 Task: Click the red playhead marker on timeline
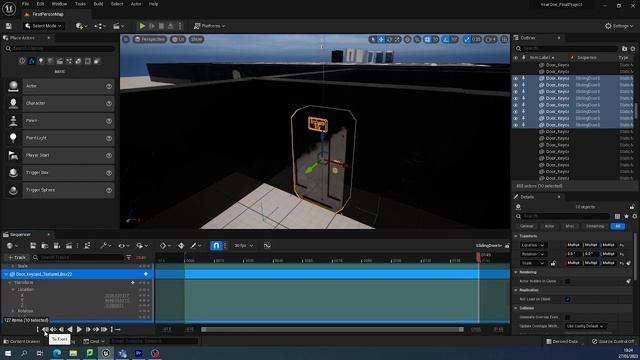tap(478, 257)
